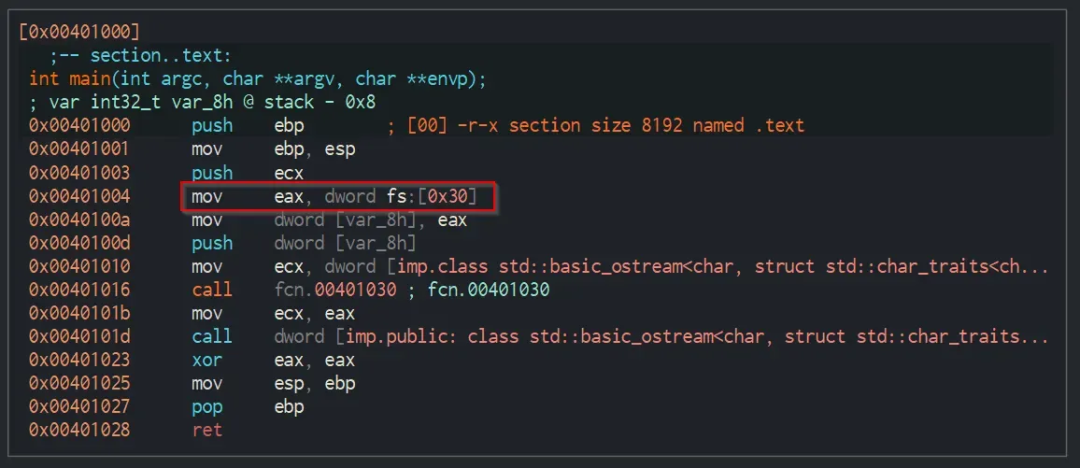1080x468 pixels.
Task: Click the [0x00401000] offset header
Action: coord(80,31)
